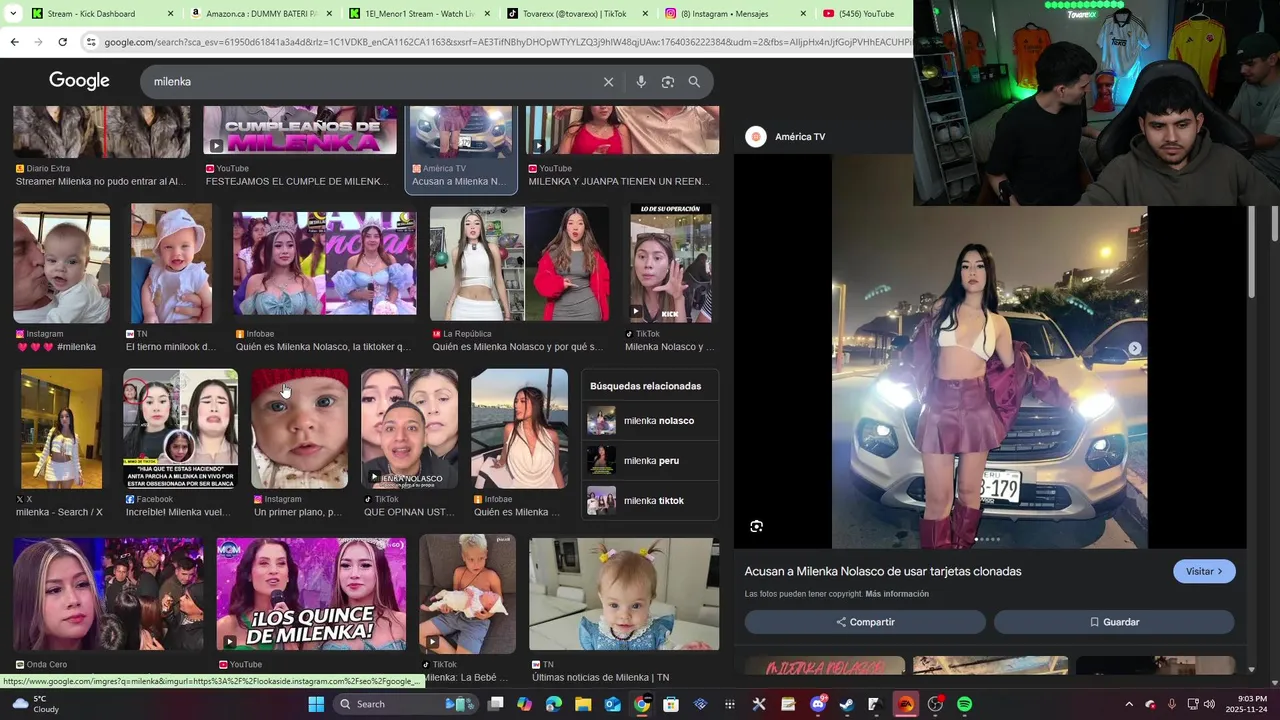This screenshot has width=1280, height=720.
Task: Start voice search with the microphone icon
Action: tap(641, 82)
